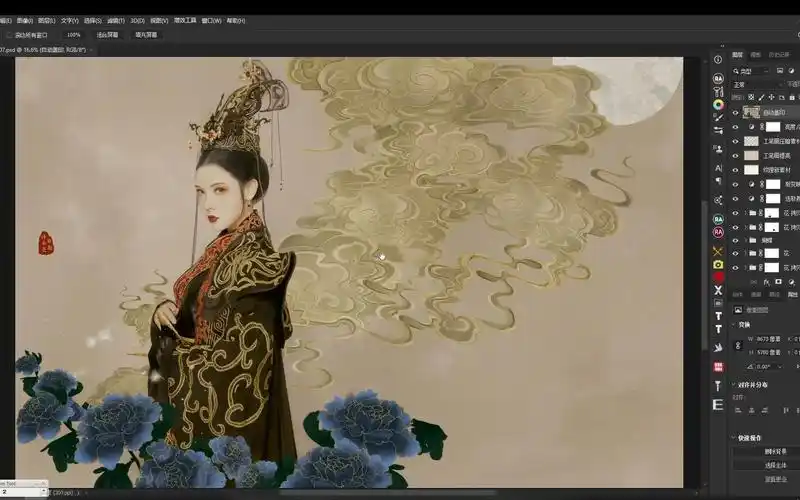The width and height of the screenshot is (800, 500).
Task: Expand the 蝴蝶 folder group
Action: (745, 240)
